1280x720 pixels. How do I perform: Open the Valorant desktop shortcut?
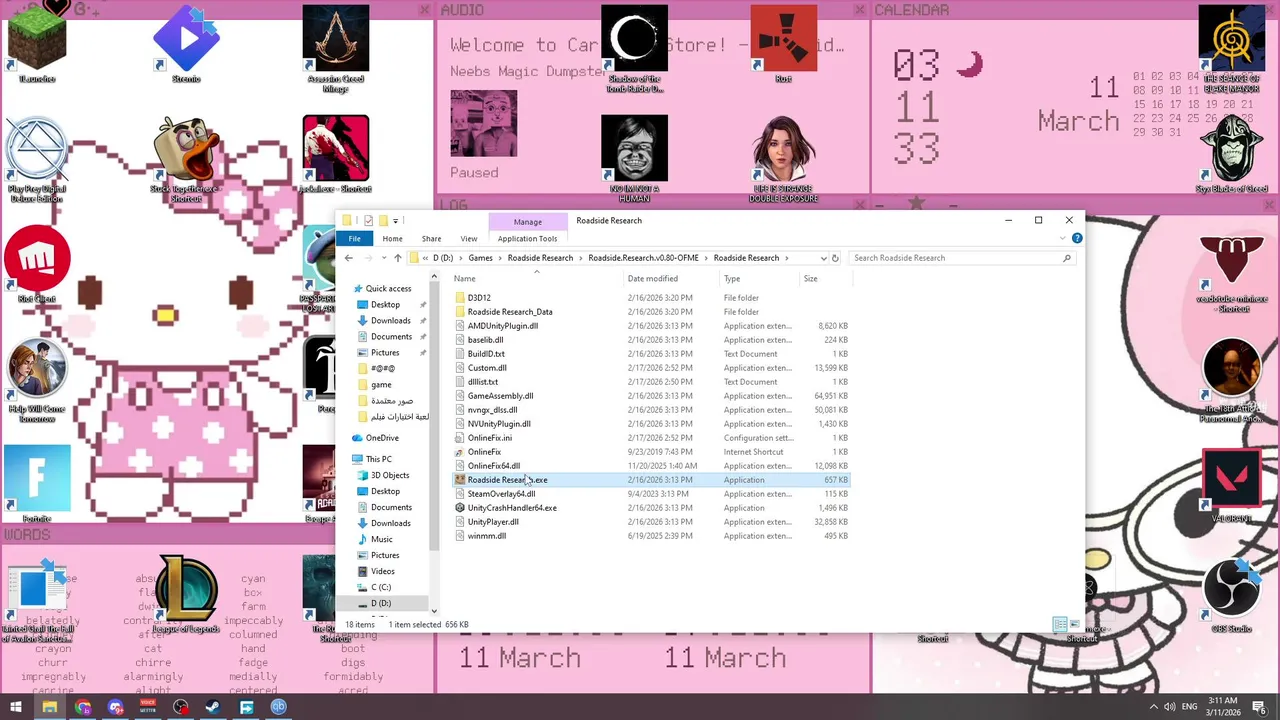pyautogui.click(x=1232, y=485)
